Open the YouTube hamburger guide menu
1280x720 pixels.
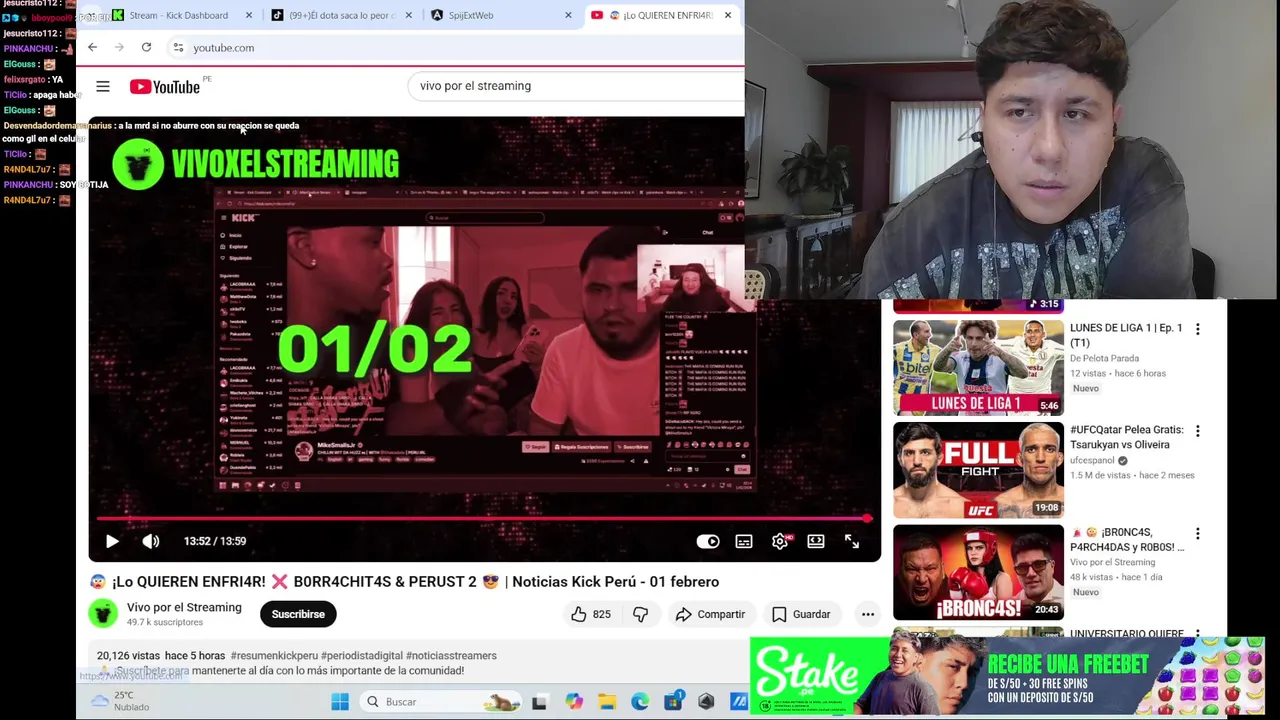click(103, 87)
